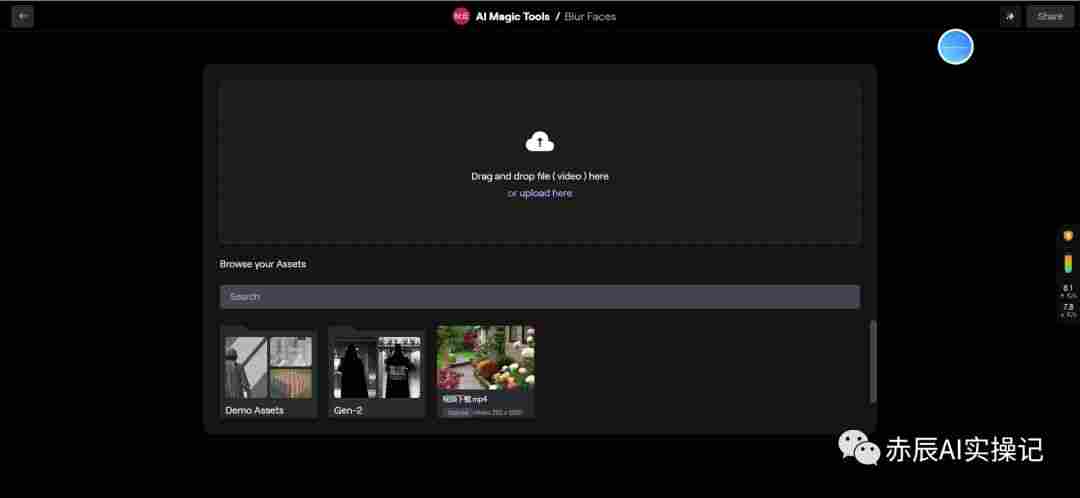
Task: Click the assets panel vertical scrollbar
Action: pos(873,362)
